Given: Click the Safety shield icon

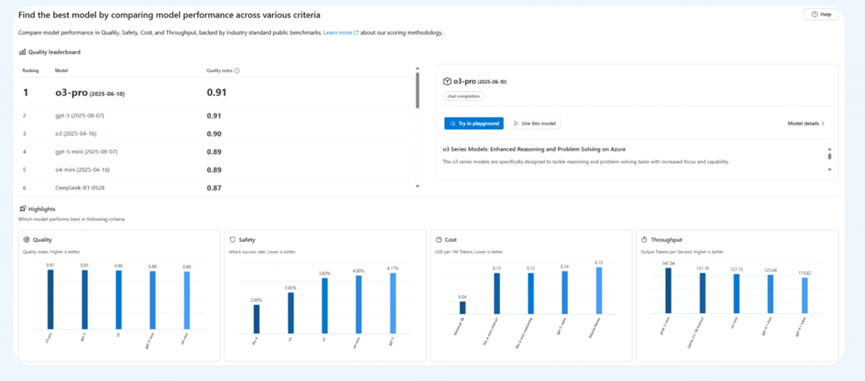Looking at the screenshot, I should pyautogui.click(x=232, y=240).
